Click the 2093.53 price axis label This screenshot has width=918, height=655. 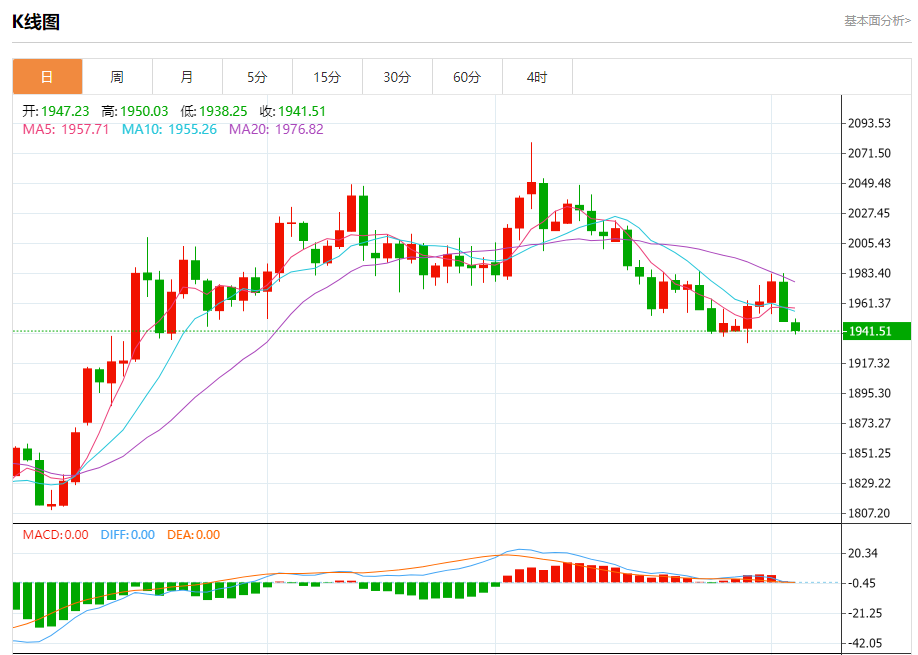(x=869, y=124)
